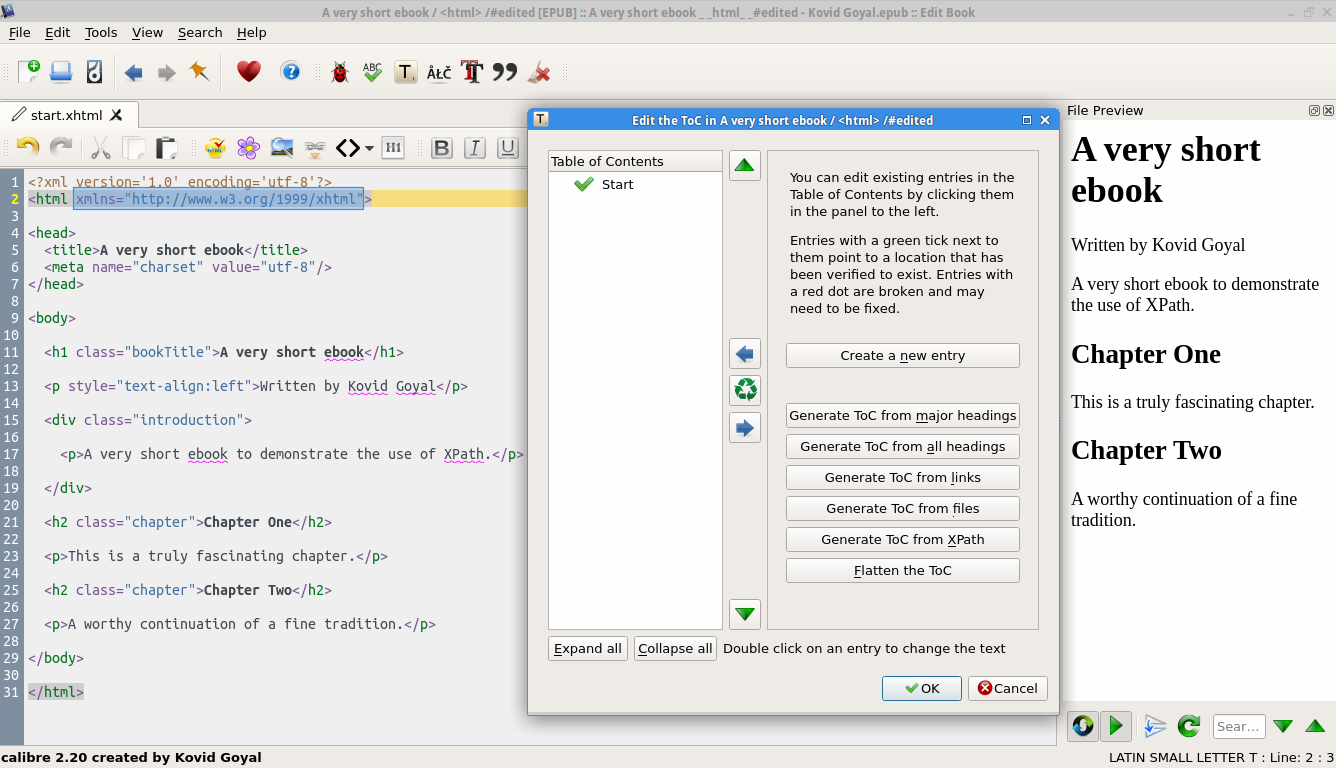Image resolution: width=1336 pixels, height=768 pixels.
Task: Click Collapse all in ToC dialog
Action: [675, 648]
